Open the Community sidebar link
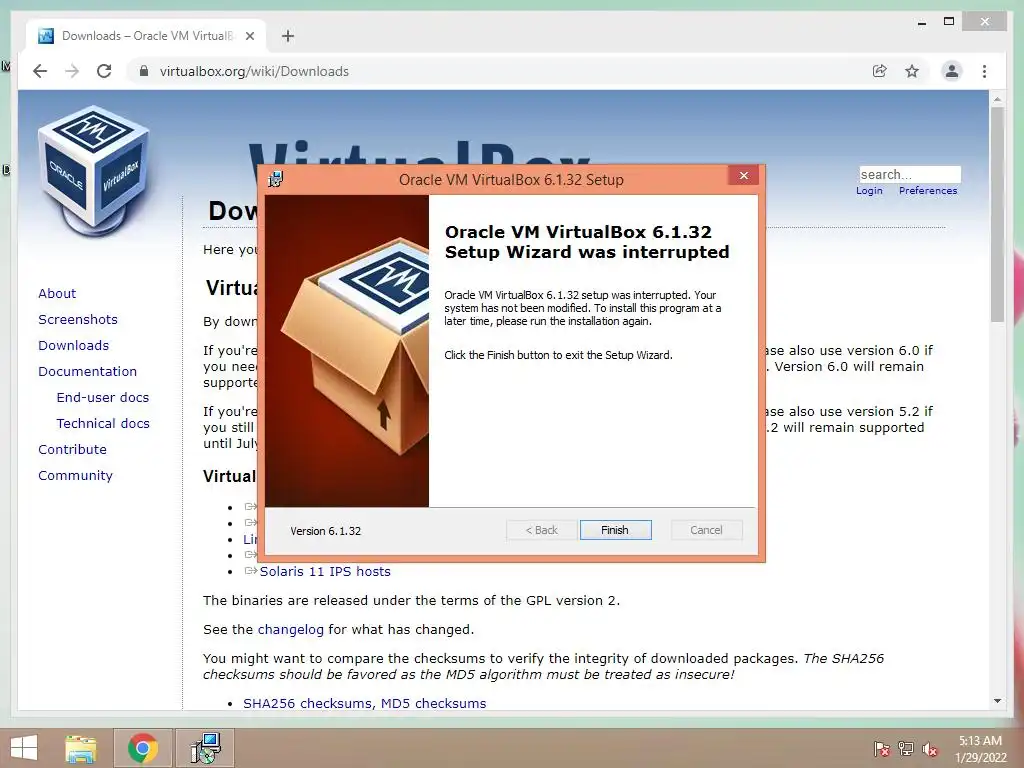The image size is (1024, 768). point(75,476)
